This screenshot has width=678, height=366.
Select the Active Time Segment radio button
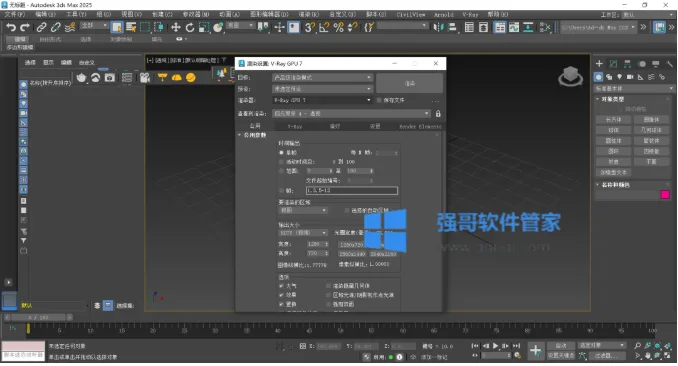(281, 162)
